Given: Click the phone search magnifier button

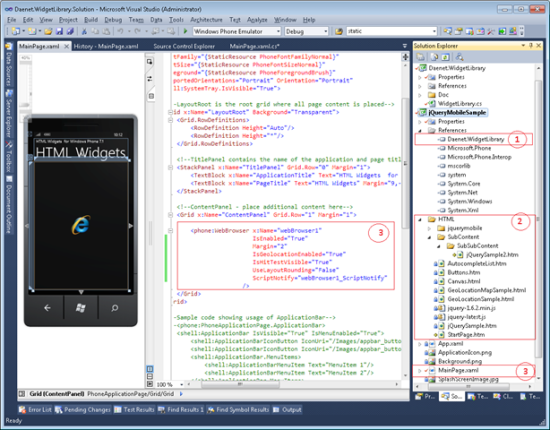Looking at the screenshot, I should [x=114, y=308].
